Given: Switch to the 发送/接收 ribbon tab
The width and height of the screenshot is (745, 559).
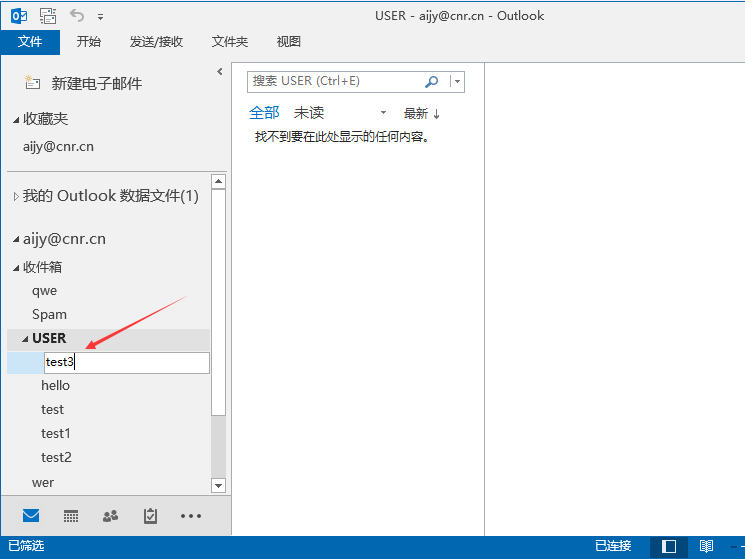Looking at the screenshot, I should pyautogui.click(x=156, y=42).
